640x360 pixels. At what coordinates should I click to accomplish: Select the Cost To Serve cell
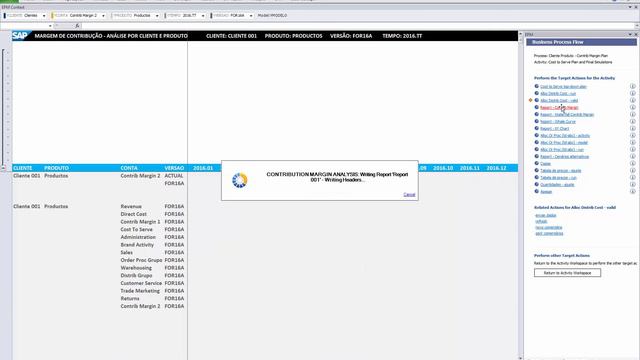tap(136, 229)
